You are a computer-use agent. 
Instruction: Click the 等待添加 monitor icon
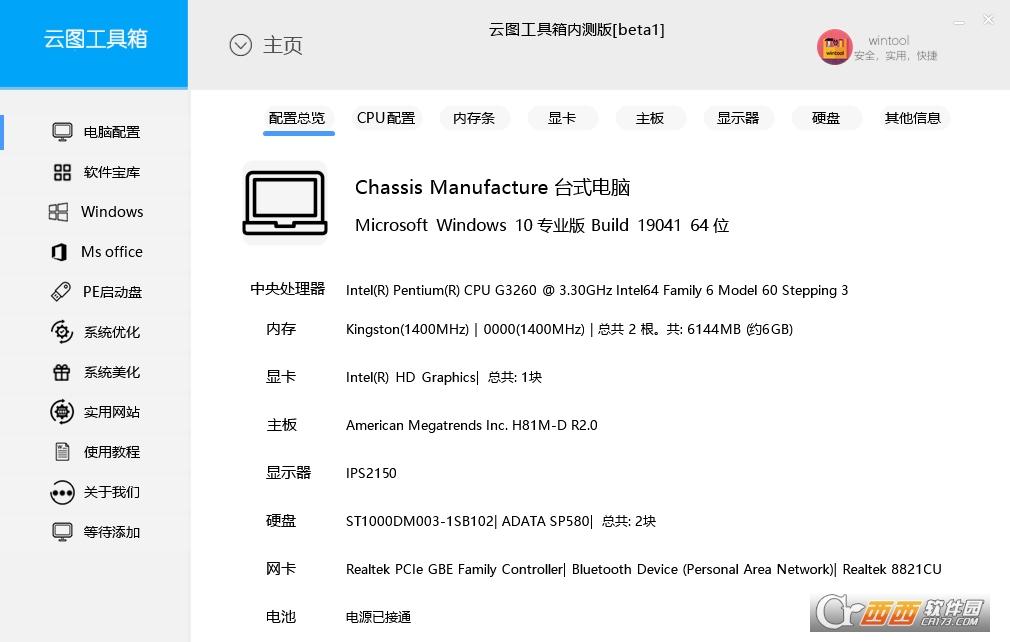click(62, 533)
